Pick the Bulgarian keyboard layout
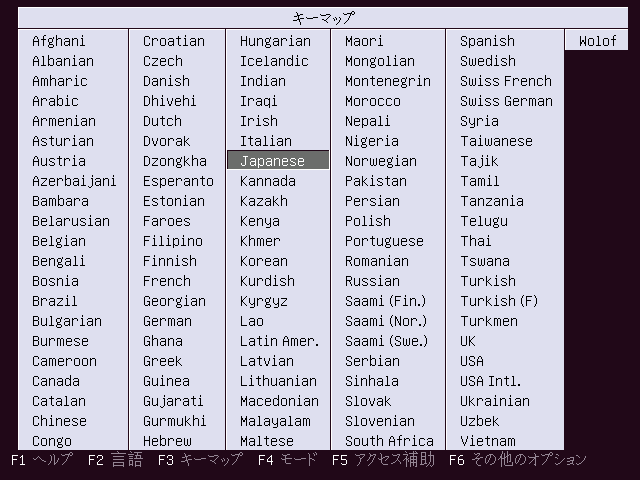 tap(67, 321)
